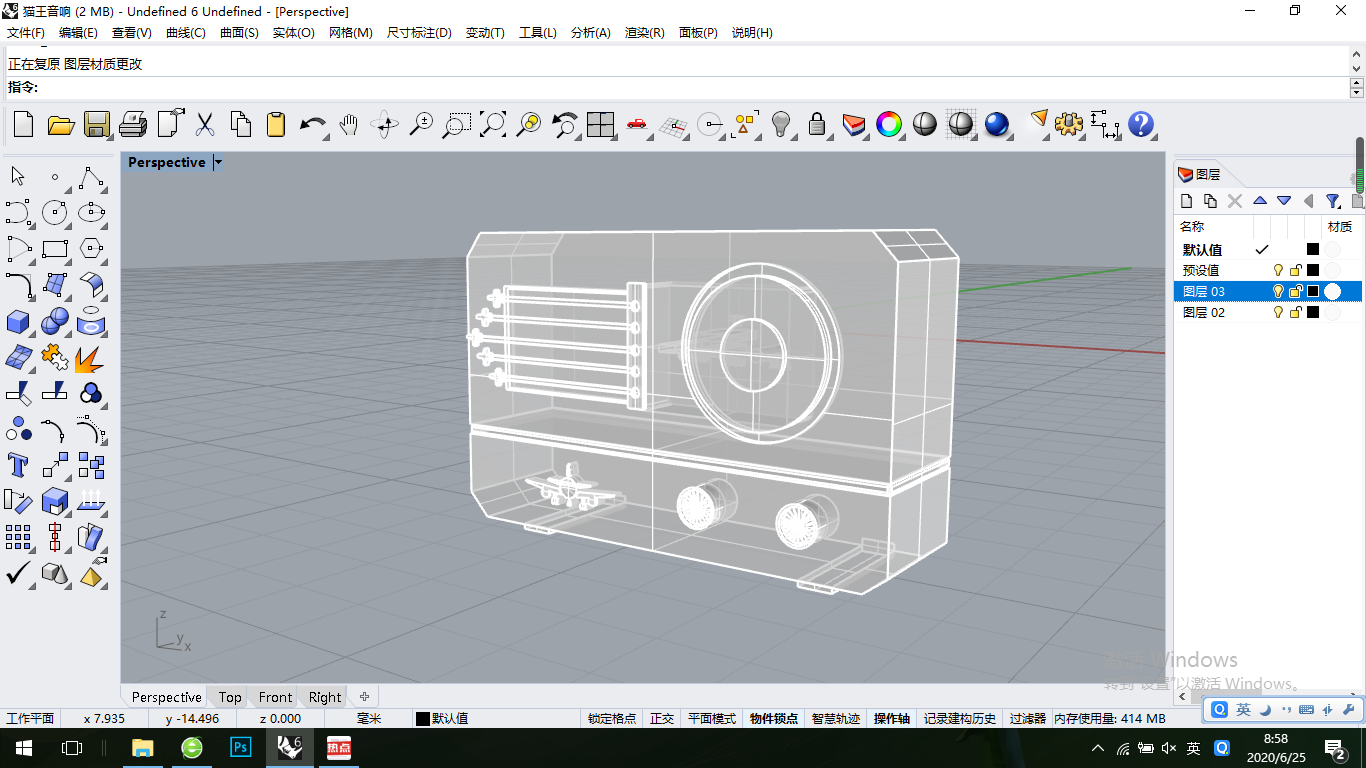
Task: Toggle lock of 图层 03 layer
Action: [1295, 291]
